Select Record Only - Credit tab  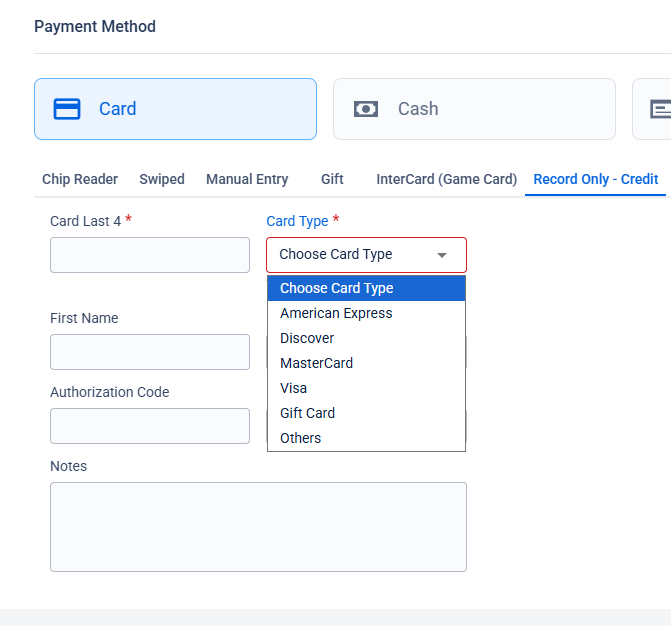click(x=595, y=179)
